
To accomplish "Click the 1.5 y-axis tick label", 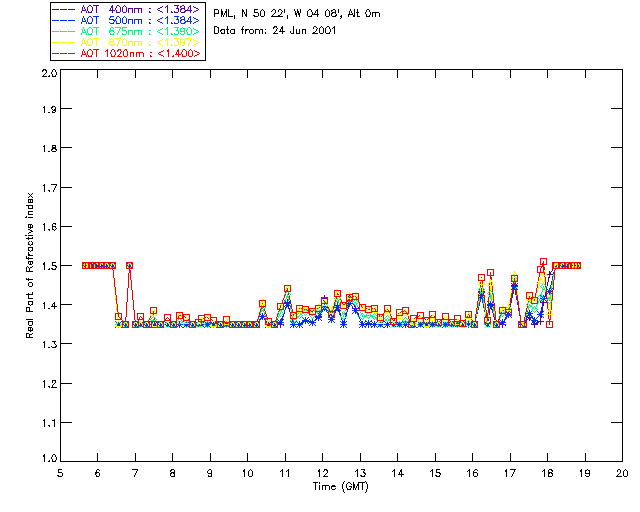I will click(x=49, y=266).
